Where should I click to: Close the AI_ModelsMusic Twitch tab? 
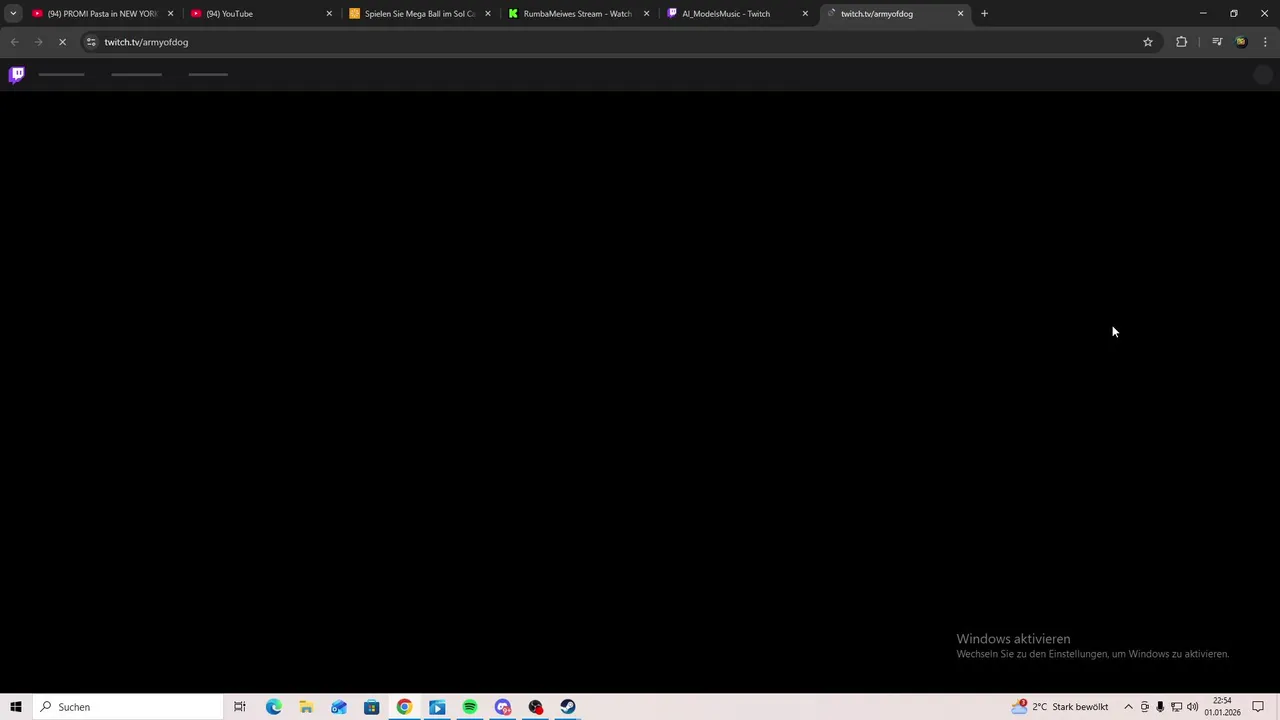pos(805,14)
